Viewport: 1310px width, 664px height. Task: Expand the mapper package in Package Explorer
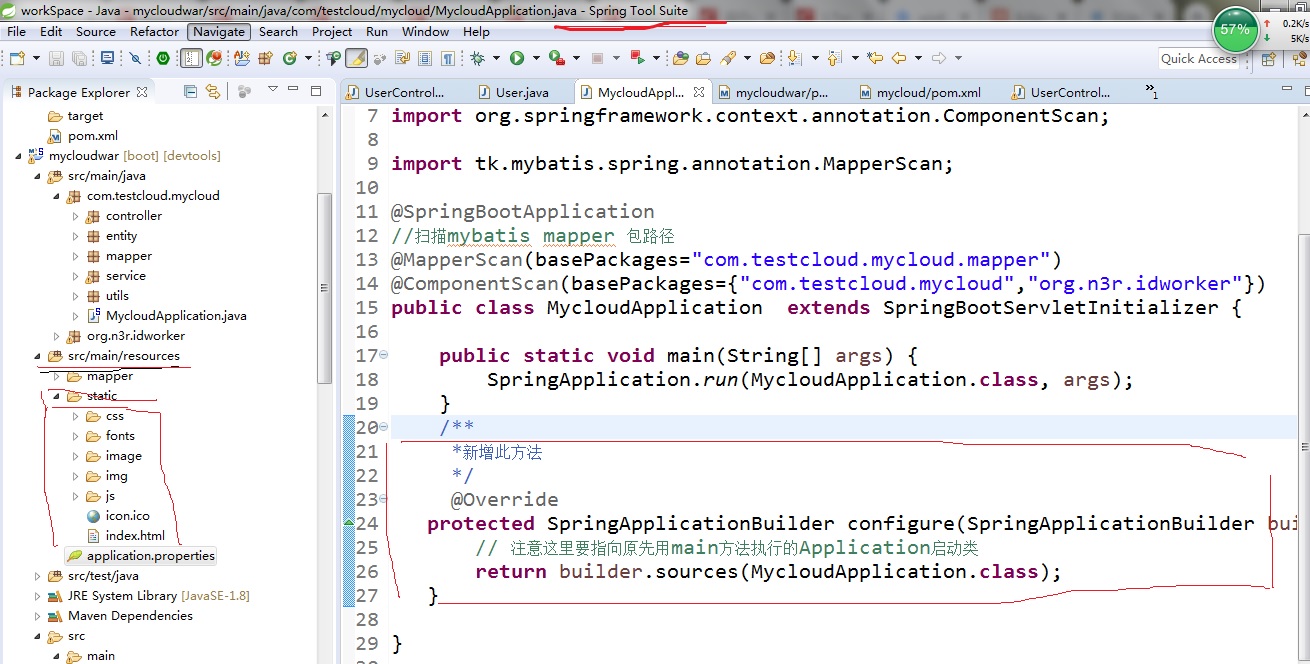(75, 255)
